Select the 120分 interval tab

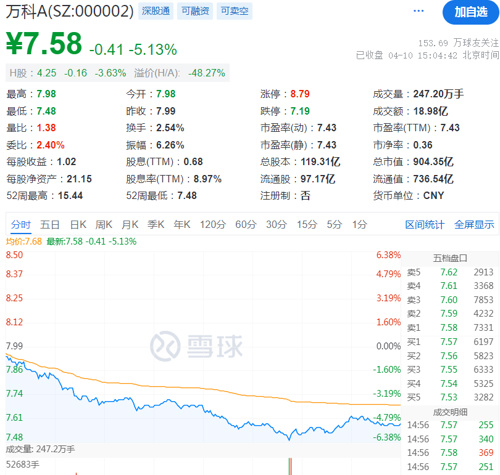click(x=213, y=225)
